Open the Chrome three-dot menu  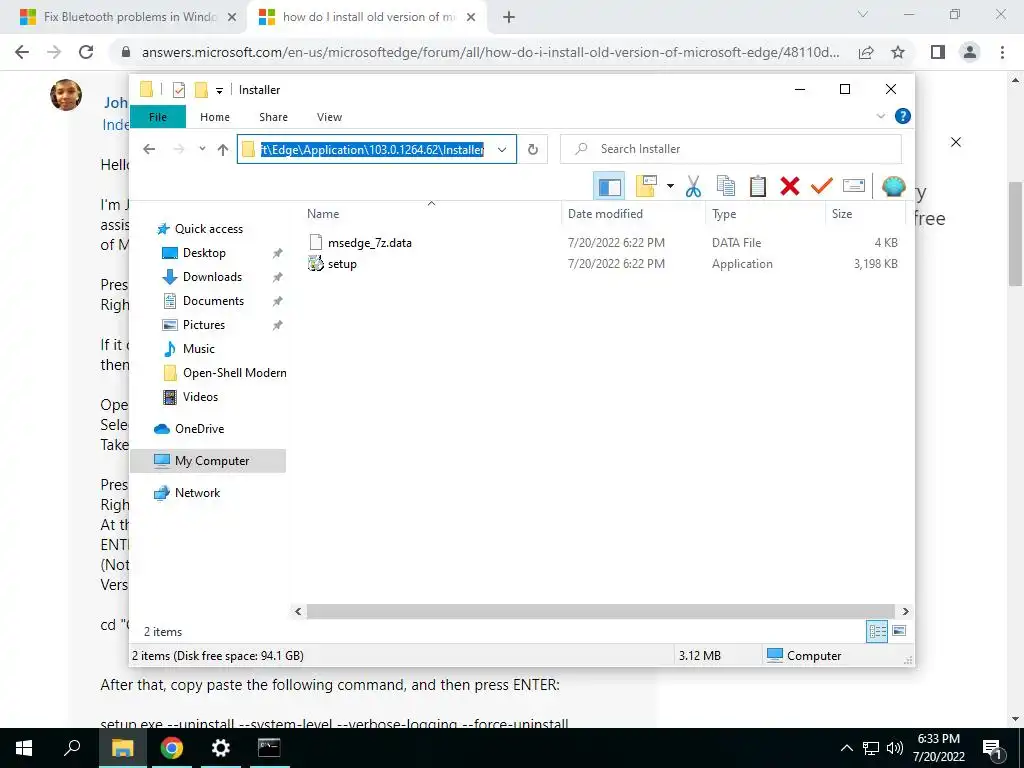pyautogui.click(x=1002, y=52)
